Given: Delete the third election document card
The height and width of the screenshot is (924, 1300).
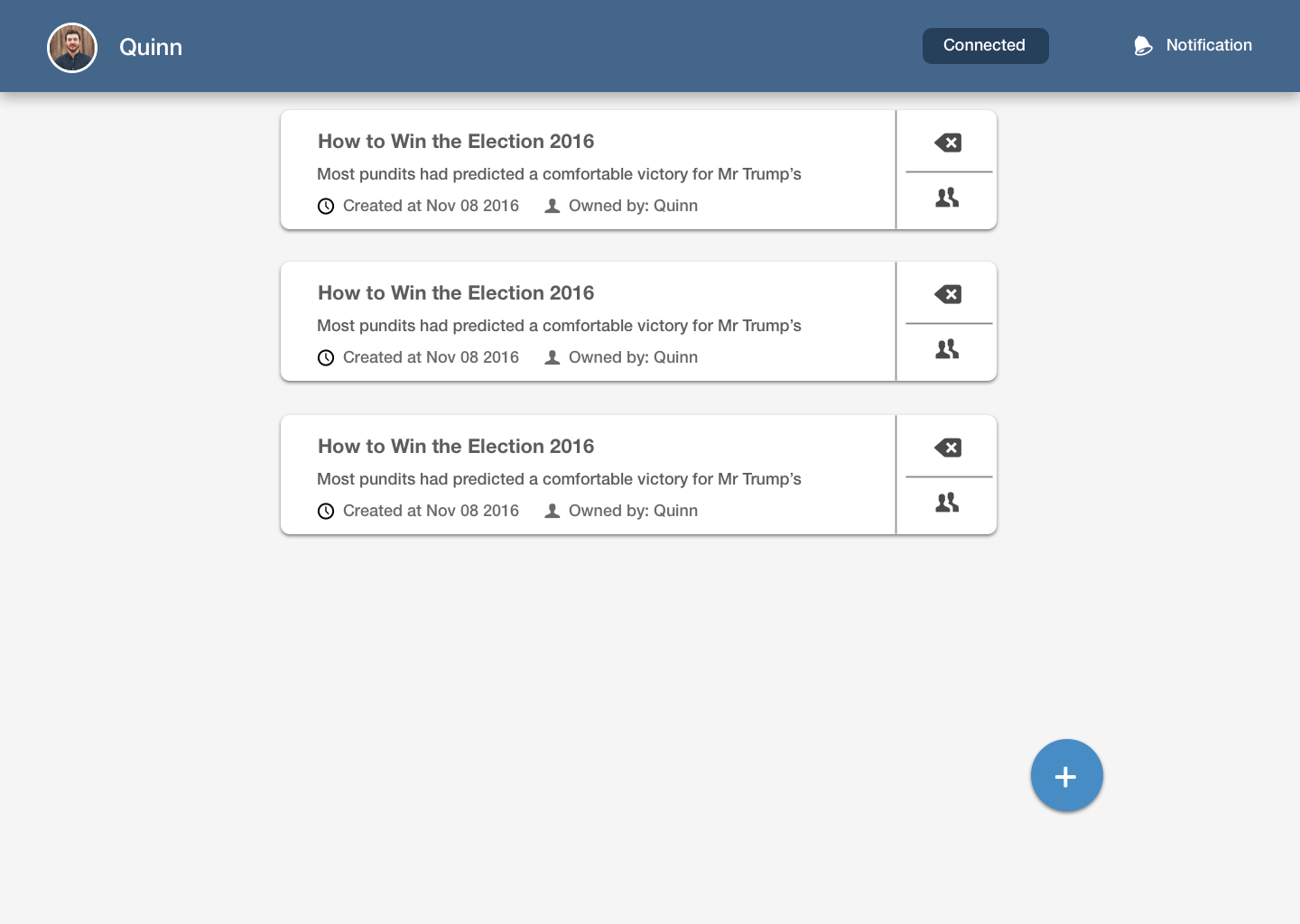Looking at the screenshot, I should tap(948, 448).
